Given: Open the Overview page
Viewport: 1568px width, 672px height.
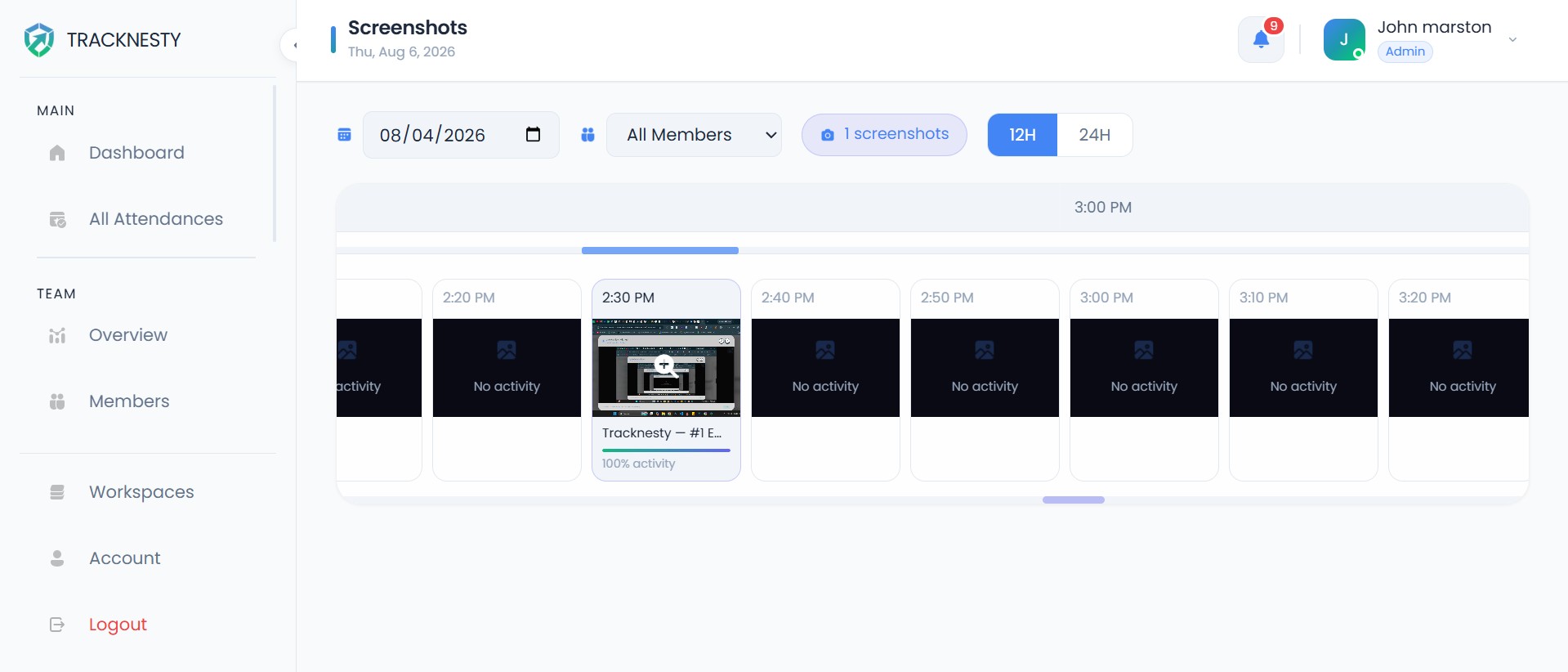Looking at the screenshot, I should point(128,335).
